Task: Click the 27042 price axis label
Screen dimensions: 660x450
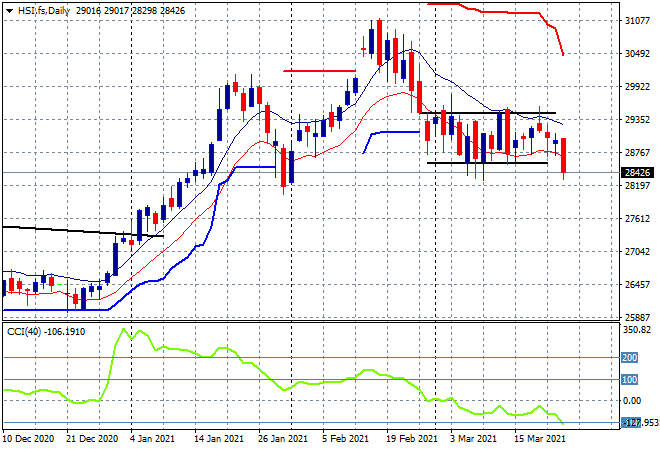Action: point(637,252)
